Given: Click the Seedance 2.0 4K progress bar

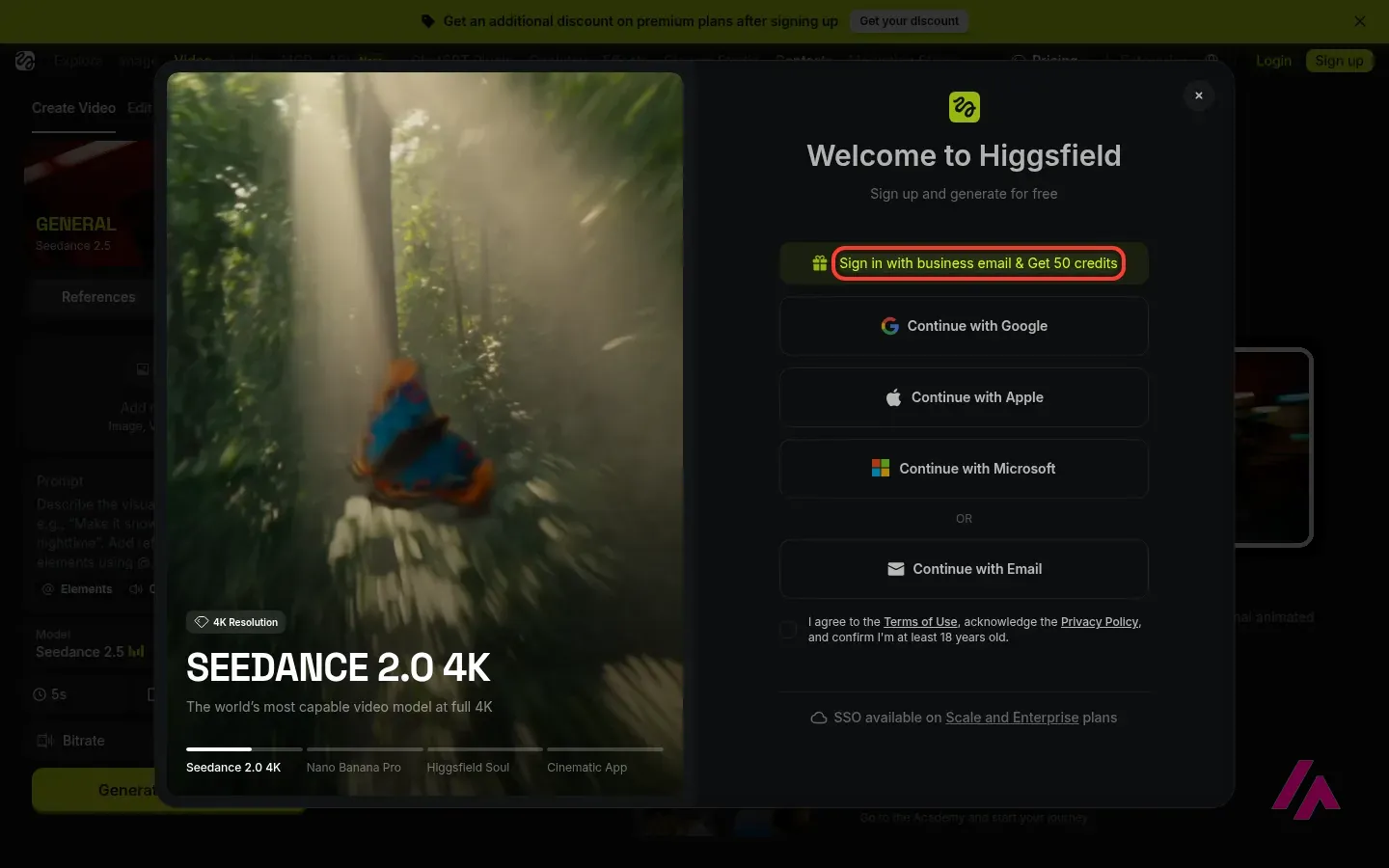Looking at the screenshot, I should click(244, 748).
